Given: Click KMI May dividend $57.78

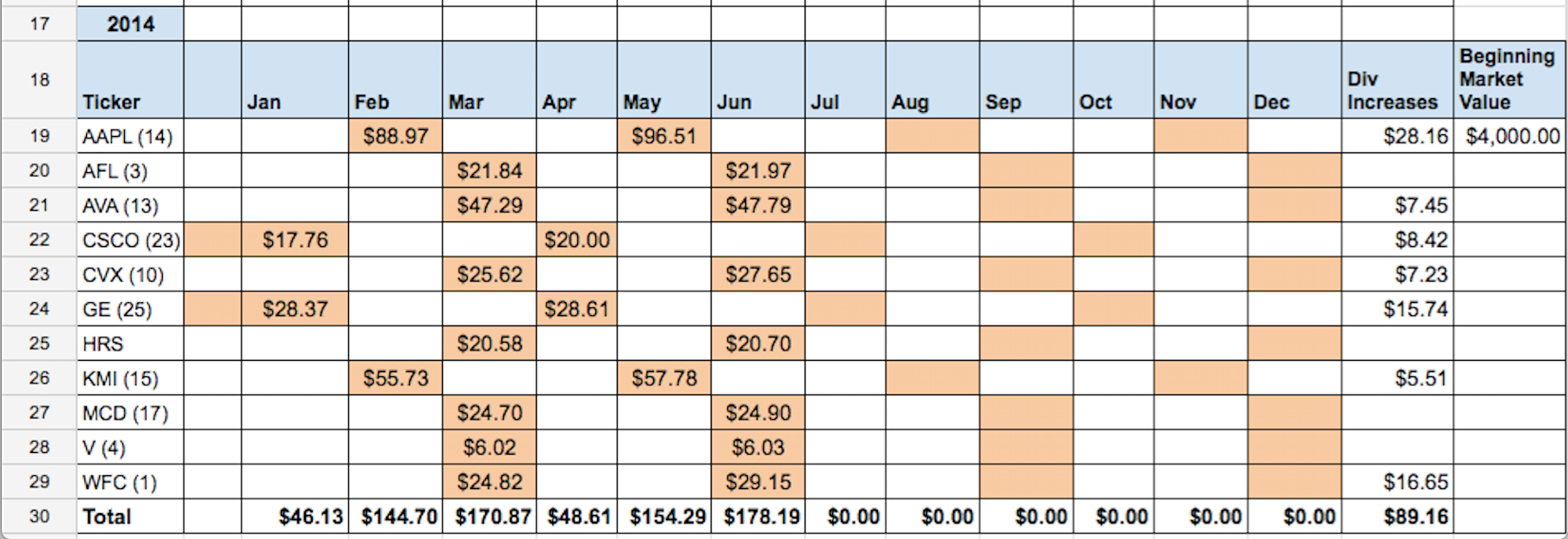Looking at the screenshot, I should click(663, 378).
